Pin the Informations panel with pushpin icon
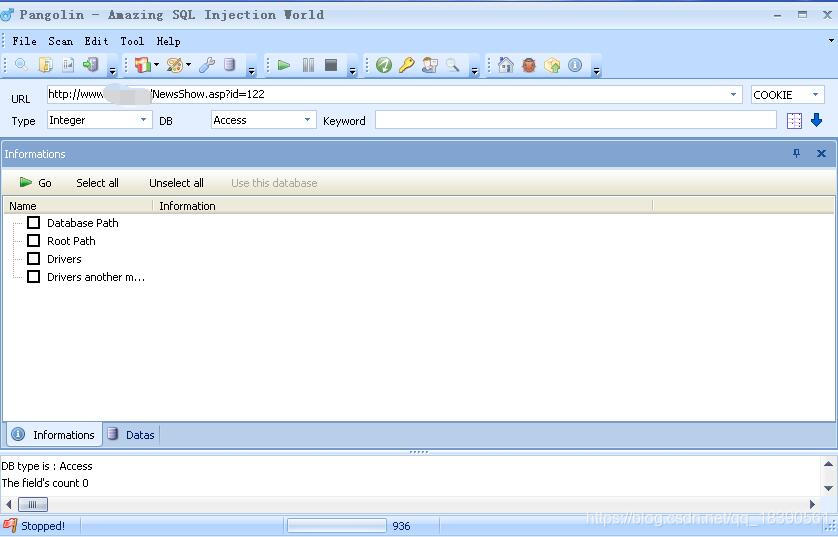 coord(796,154)
